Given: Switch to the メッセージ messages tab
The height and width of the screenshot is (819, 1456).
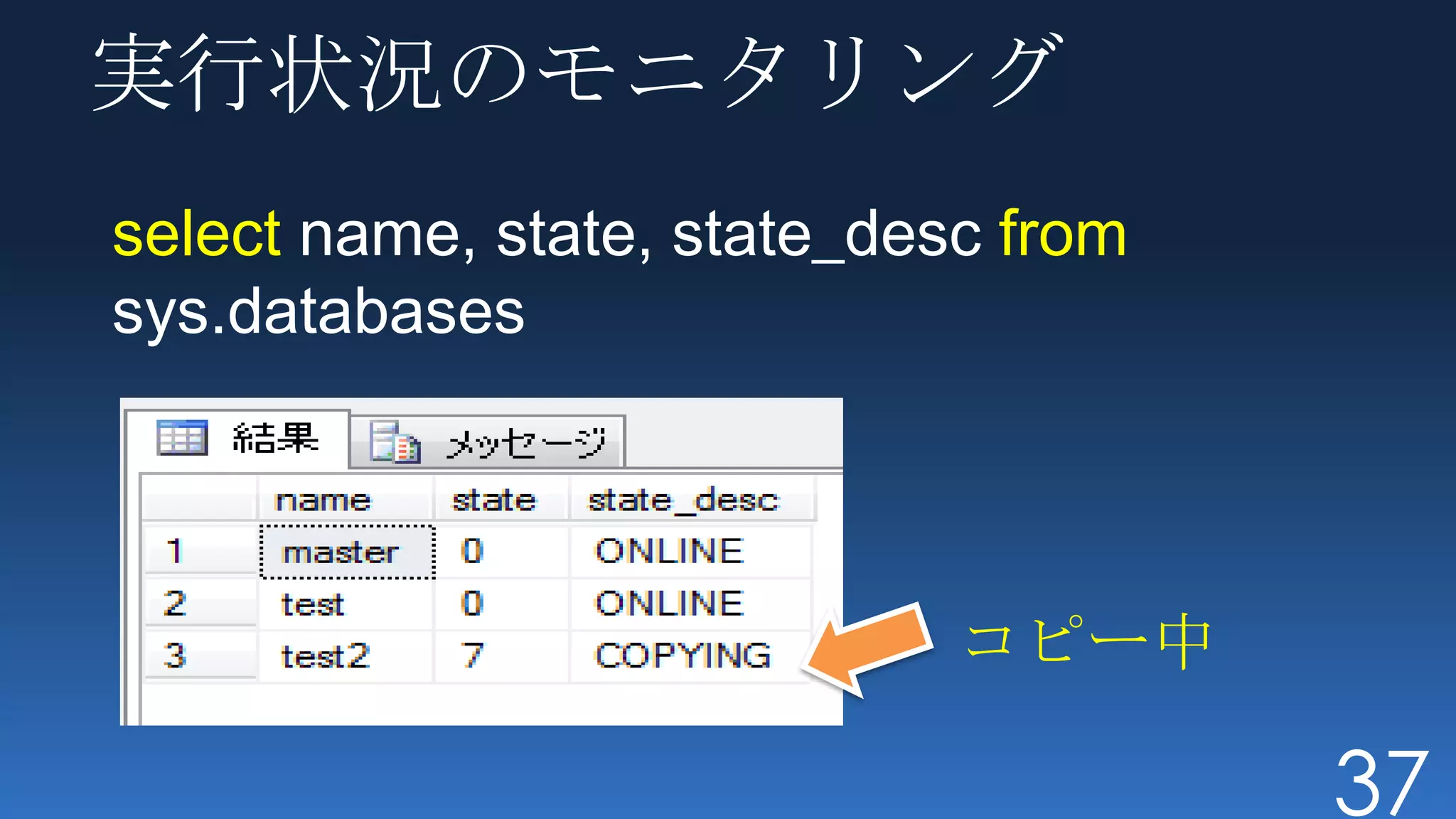Looking at the screenshot, I should (488, 442).
